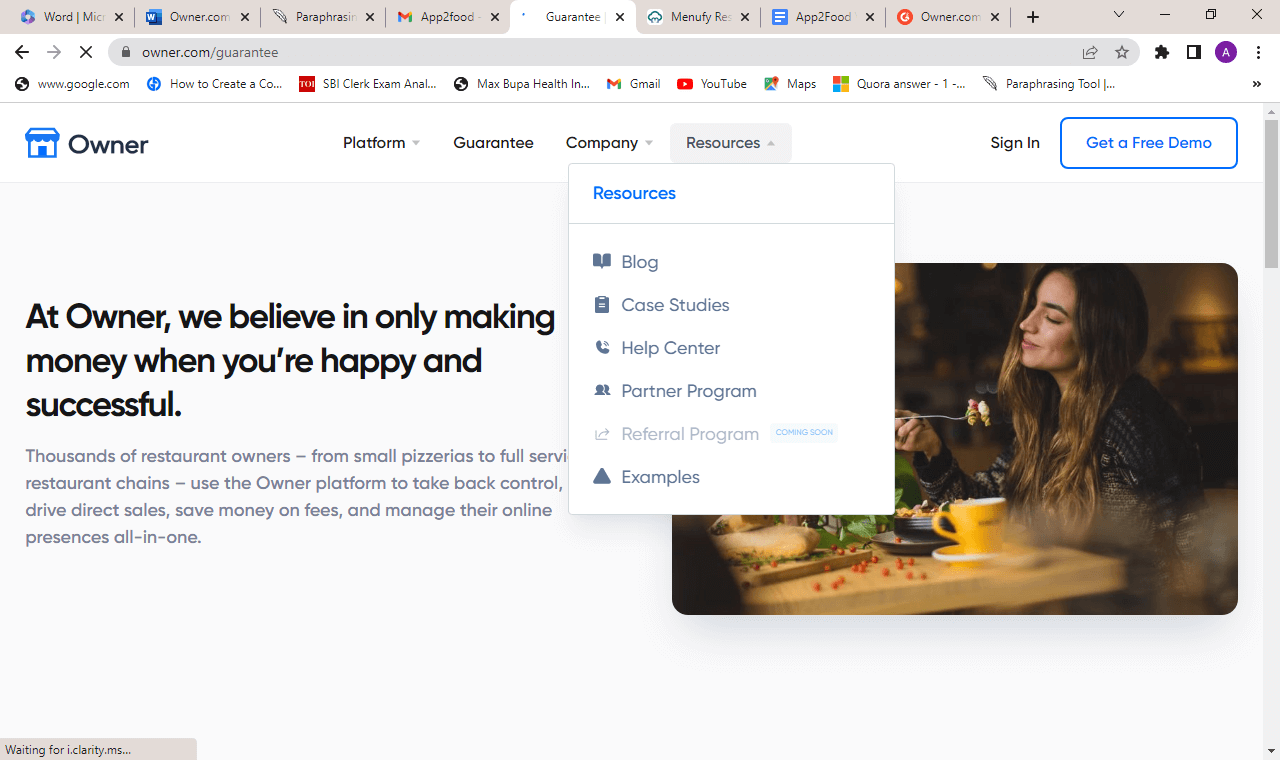Image resolution: width=1280 pixels, height=760 pixels.
Task: Stop loading the page with X button
Action: [x=86, y=52]
